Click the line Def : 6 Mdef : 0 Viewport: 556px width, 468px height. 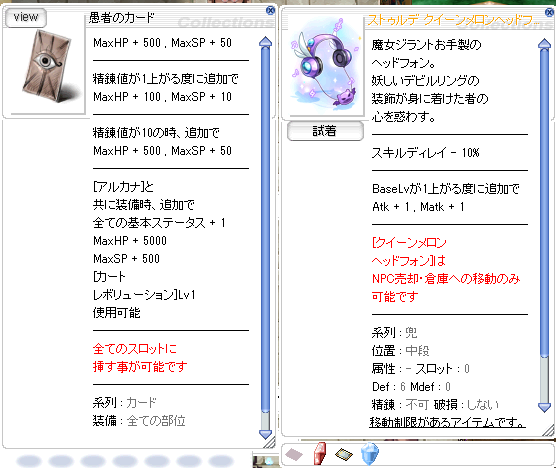(411, 386)
